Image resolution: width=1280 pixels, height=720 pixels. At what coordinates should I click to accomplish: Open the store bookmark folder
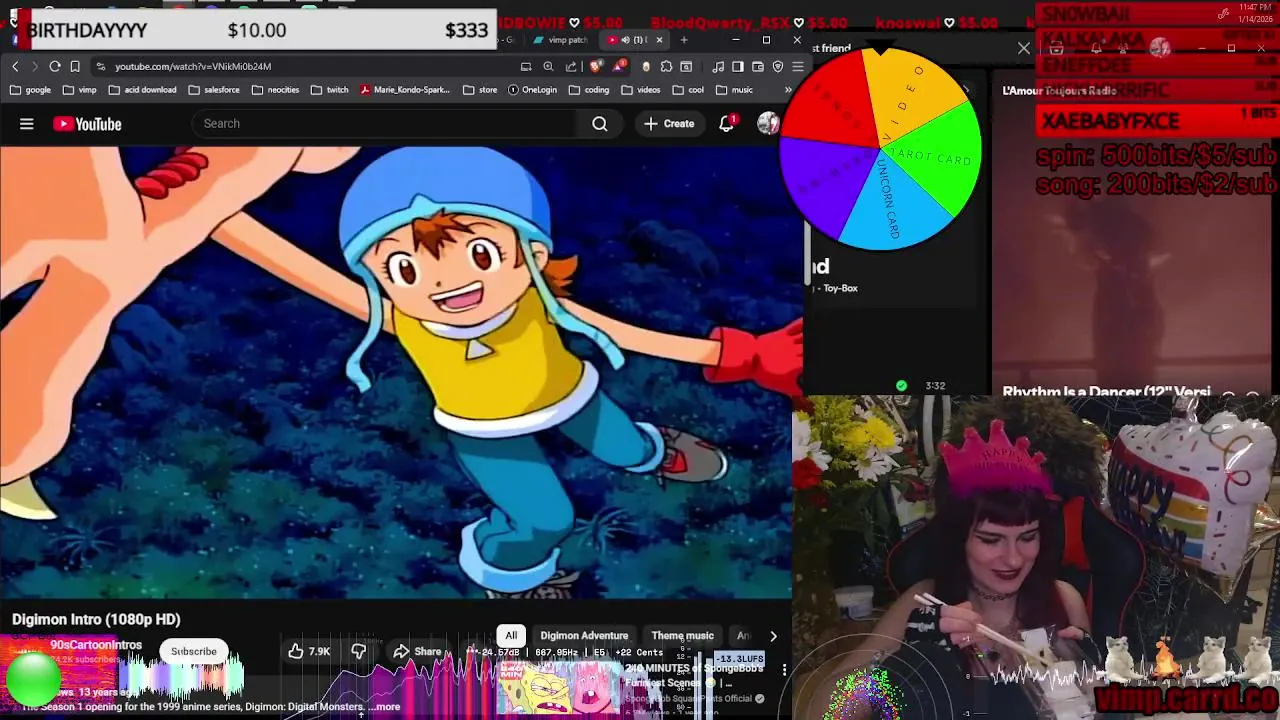pos(480,90)
